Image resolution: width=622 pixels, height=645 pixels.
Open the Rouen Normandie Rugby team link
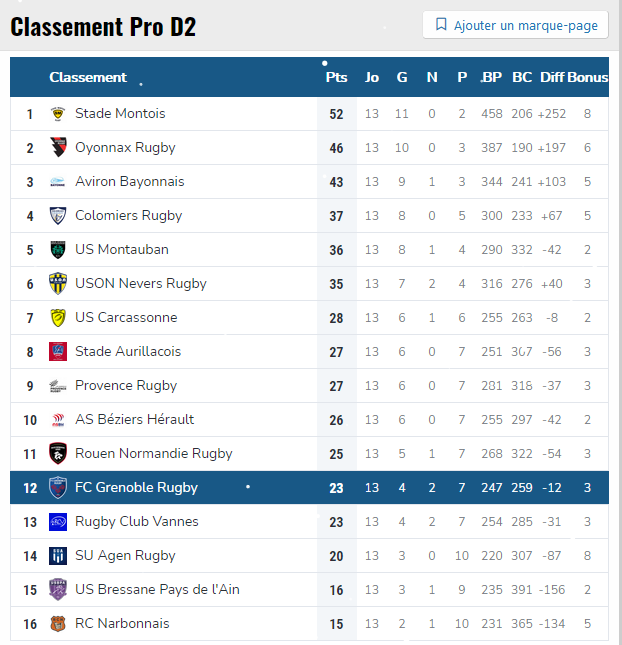tap(153, 453)
